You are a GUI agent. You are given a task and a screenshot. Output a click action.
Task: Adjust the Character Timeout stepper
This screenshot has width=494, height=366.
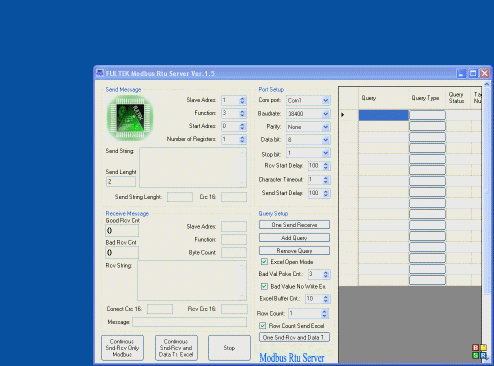tap(326, 180)
